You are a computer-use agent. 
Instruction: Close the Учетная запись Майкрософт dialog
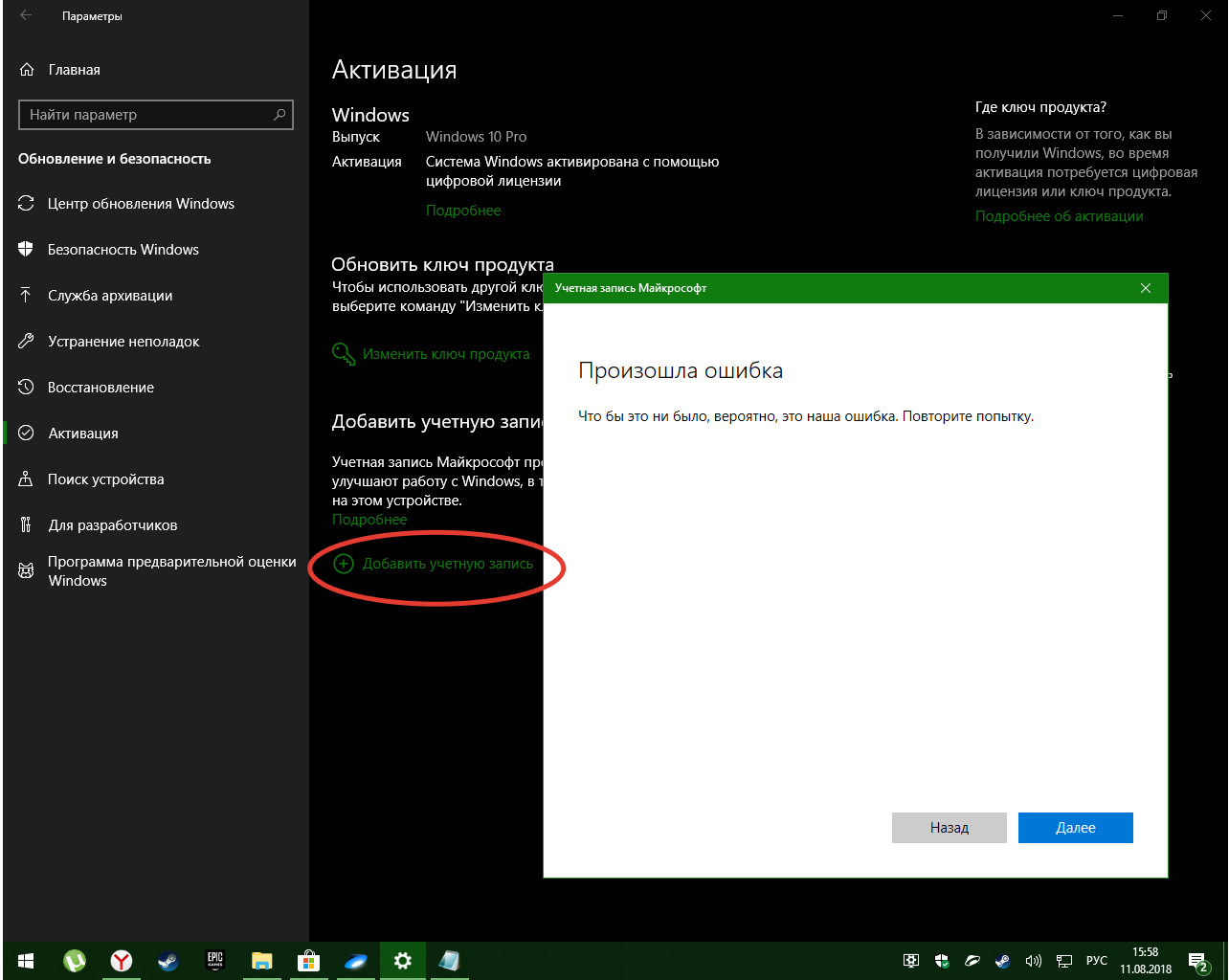1146,288
